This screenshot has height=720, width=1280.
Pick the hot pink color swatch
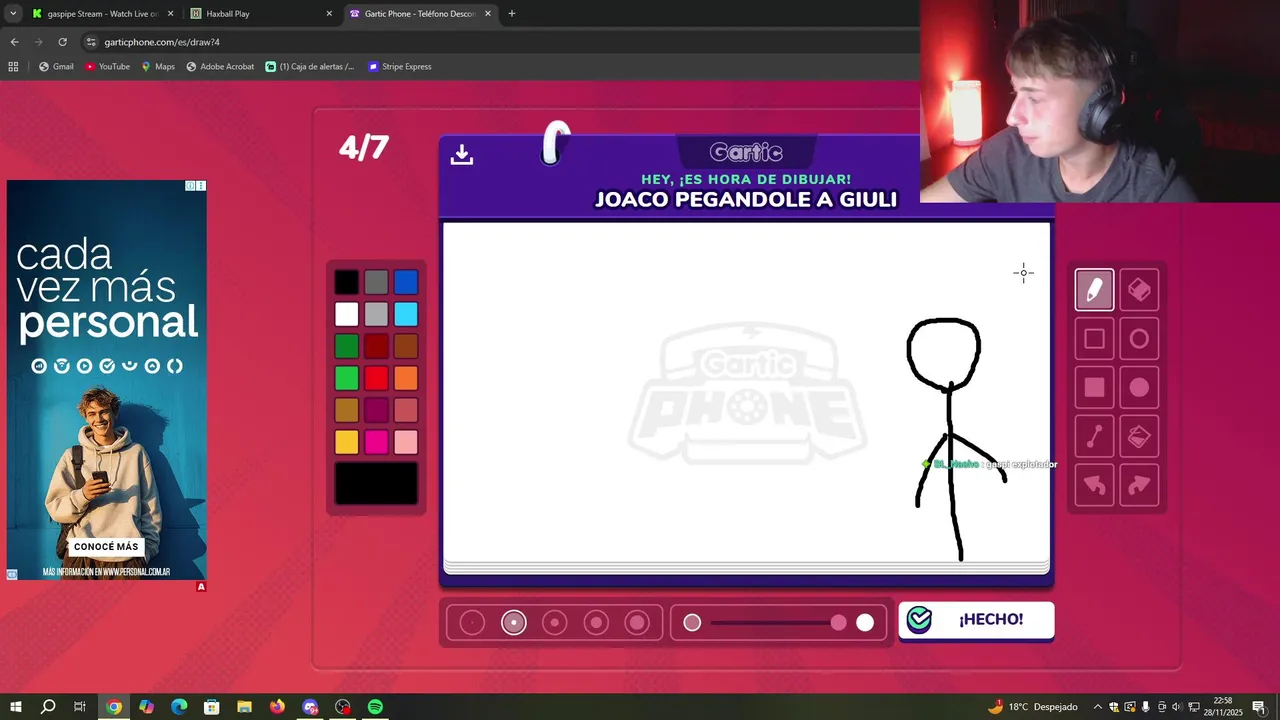376,442
